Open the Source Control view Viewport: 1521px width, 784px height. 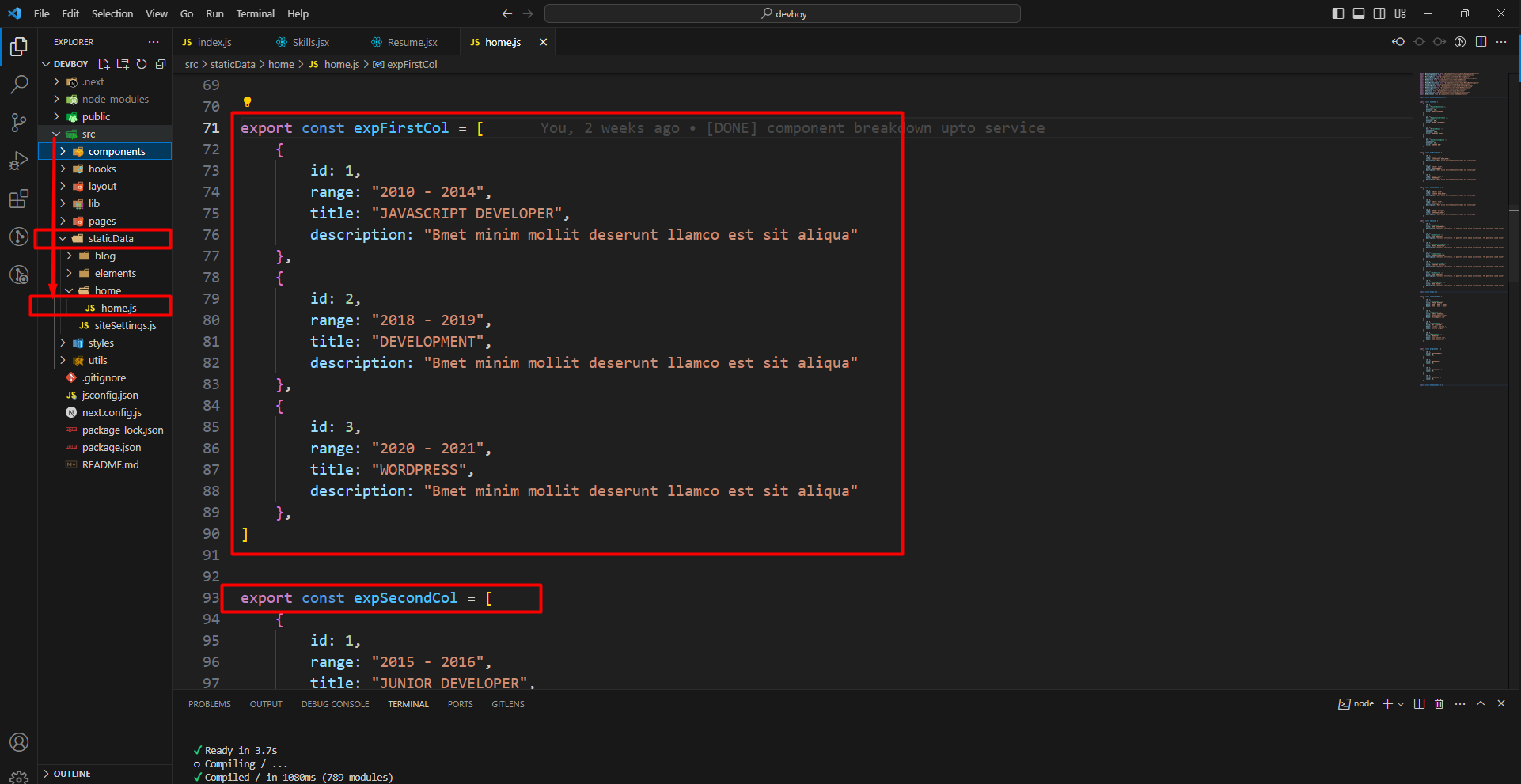coord(19,122)
